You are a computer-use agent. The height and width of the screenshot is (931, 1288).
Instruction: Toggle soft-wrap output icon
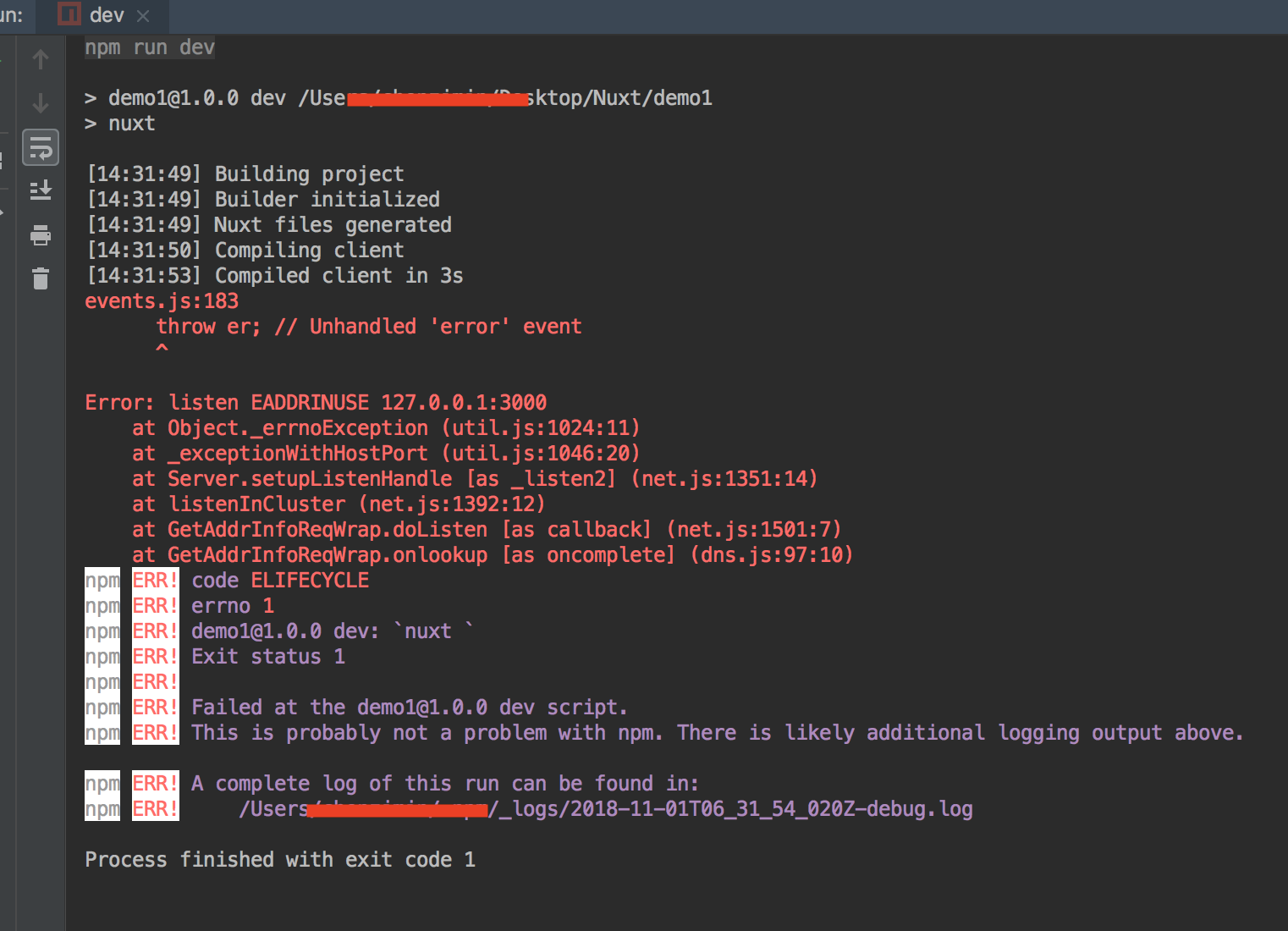pyautogui.click(x=41, y=148)
